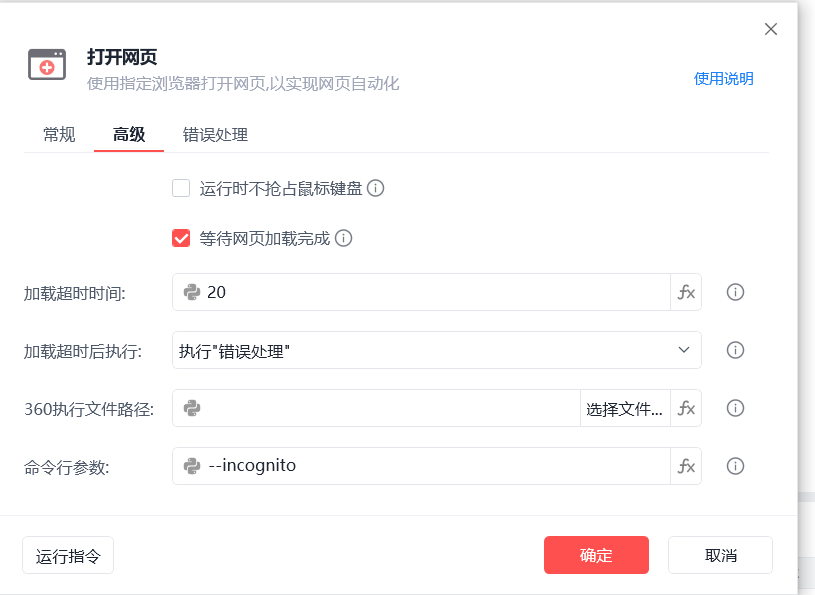The image size is (815, 595).
Task: Show info tooltip next to 等待网页加载完成
Action: click(343, 239)
